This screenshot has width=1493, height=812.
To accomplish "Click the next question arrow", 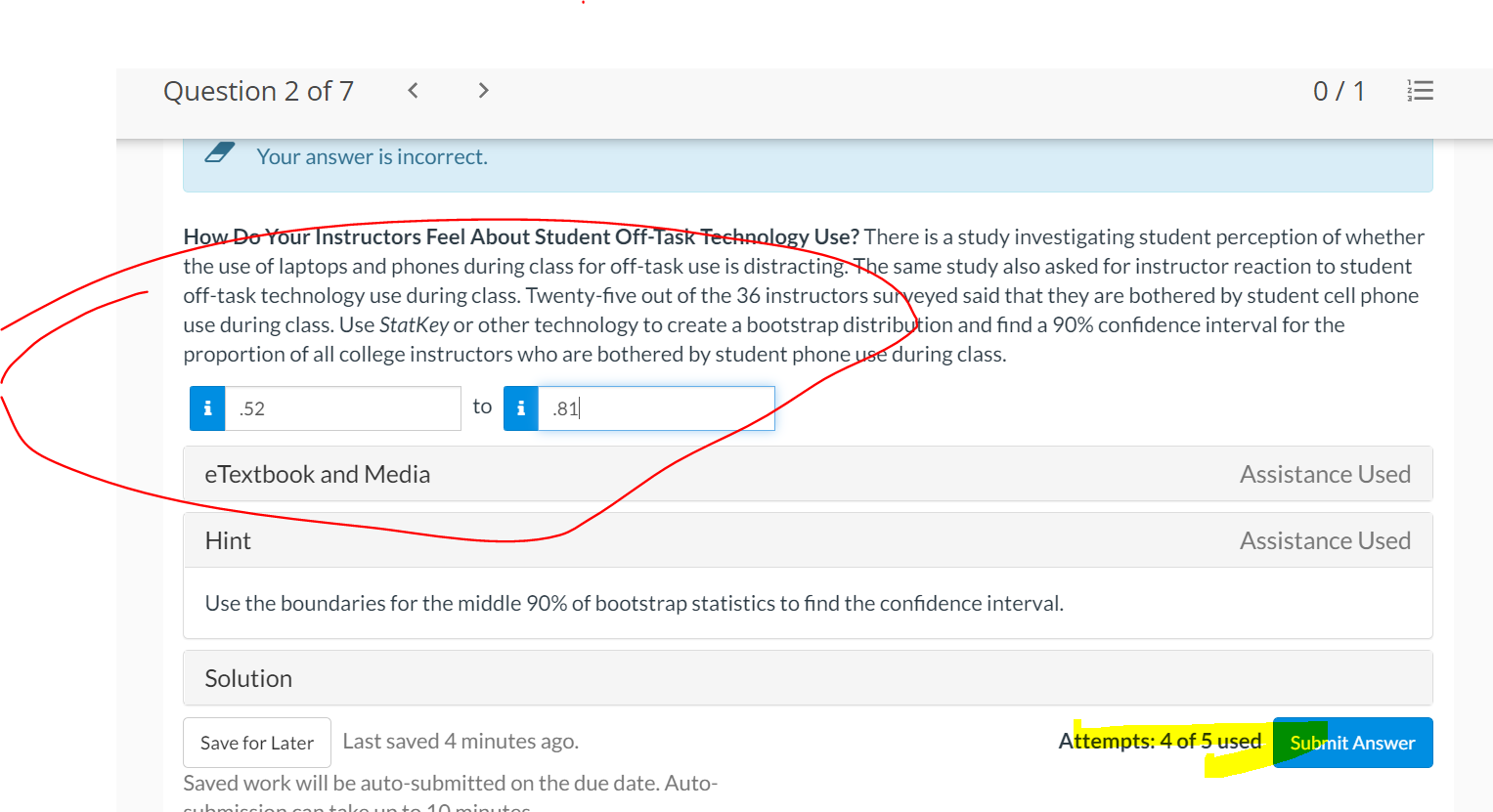I will pyautogui.click(x=482, y=90).
